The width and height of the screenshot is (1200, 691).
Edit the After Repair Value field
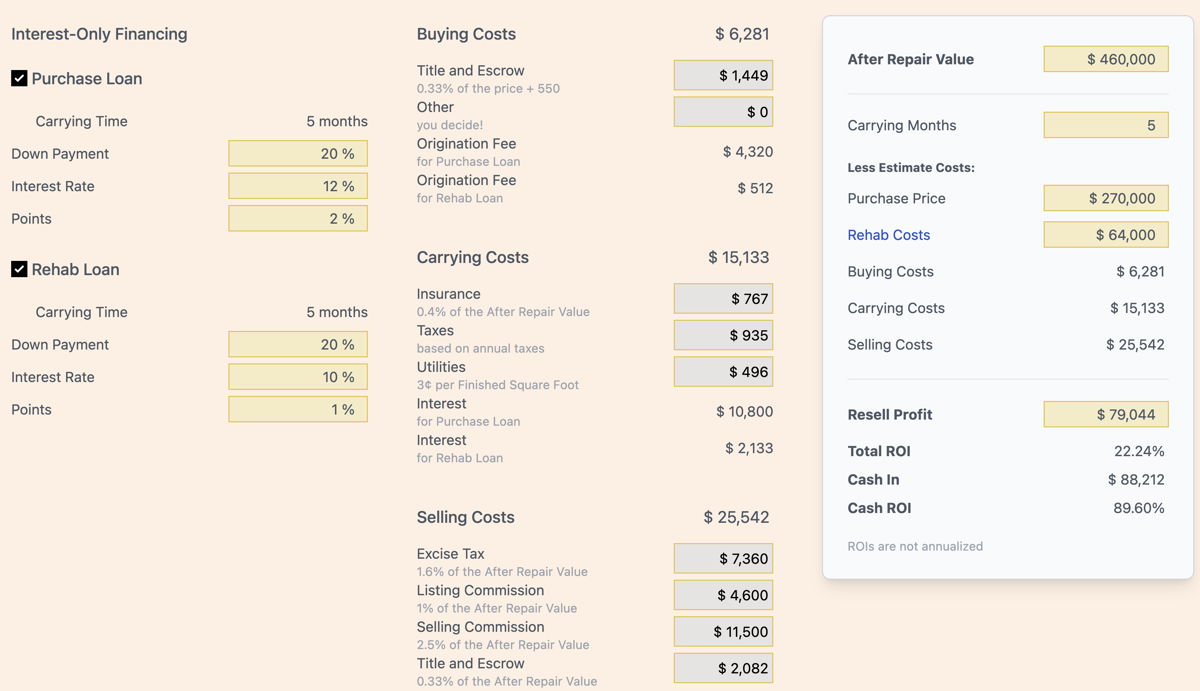(x=1106, y=59)
